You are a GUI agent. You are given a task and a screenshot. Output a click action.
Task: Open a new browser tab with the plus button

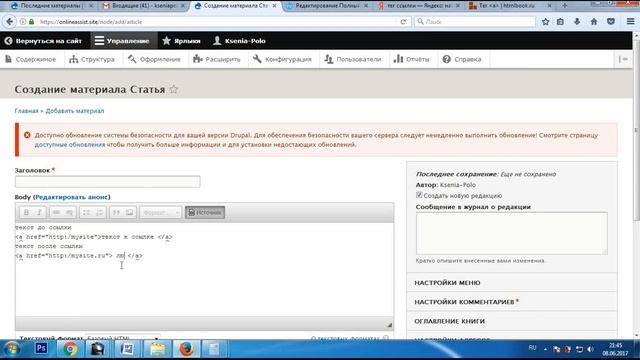pos(564,6)
